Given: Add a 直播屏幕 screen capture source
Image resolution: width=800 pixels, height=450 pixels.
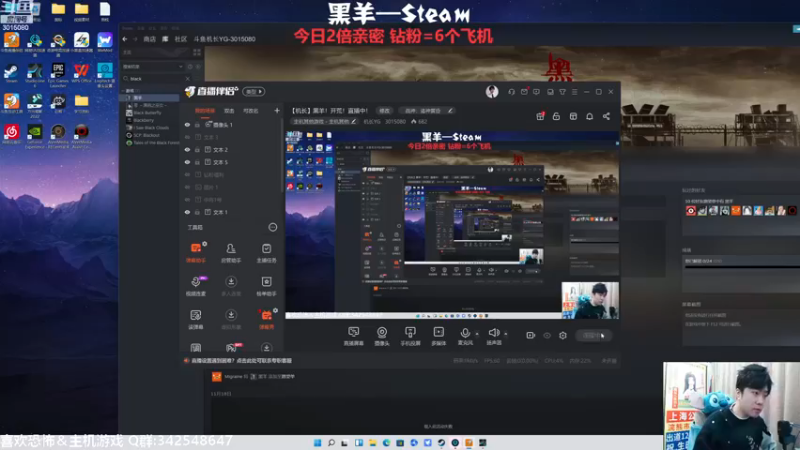Looking at the screenshot, I should [x=354, y=336].
